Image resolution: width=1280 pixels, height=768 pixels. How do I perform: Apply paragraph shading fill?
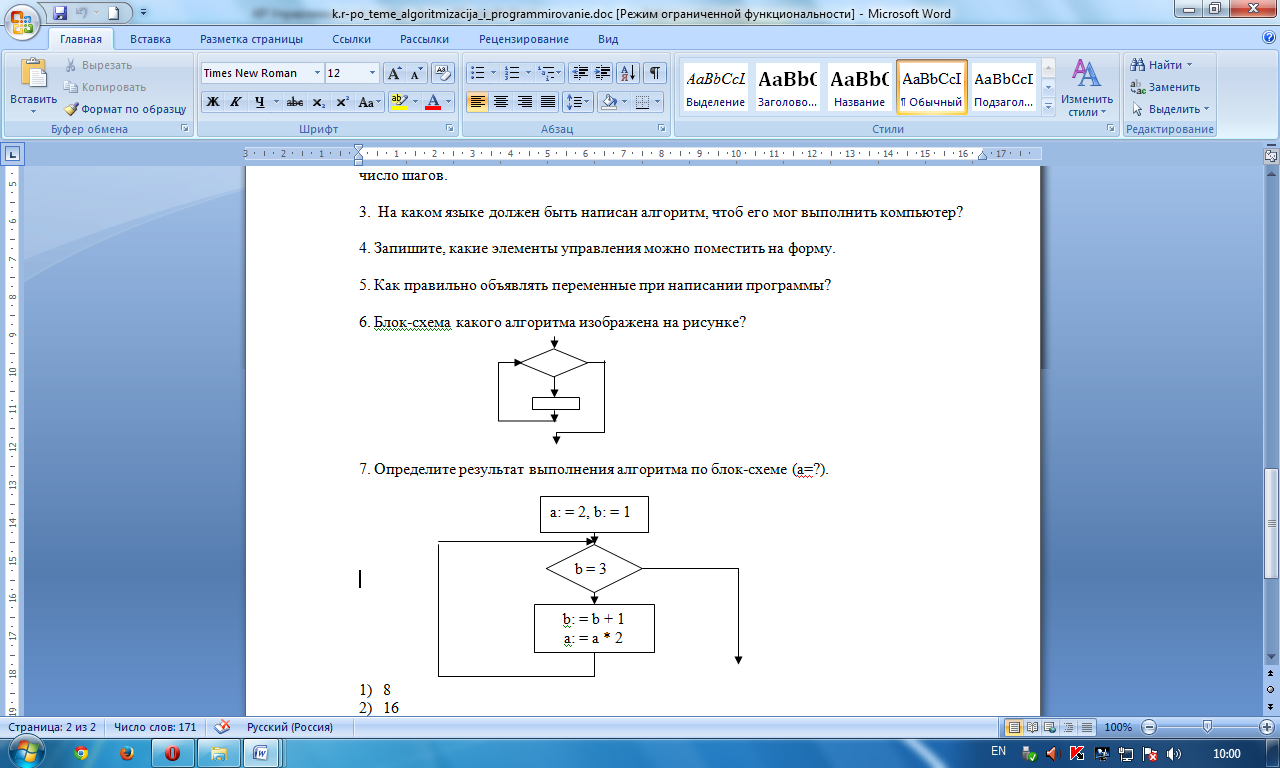(607, 102)
